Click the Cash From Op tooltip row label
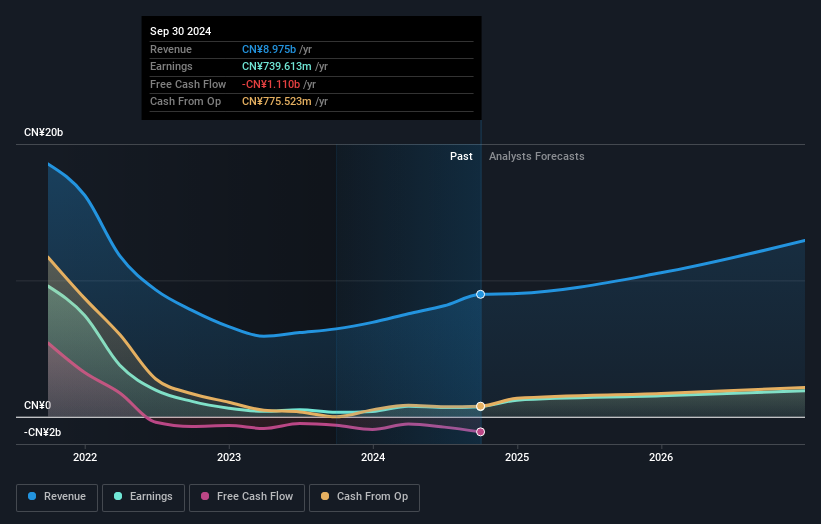 [x=185, y=102]
